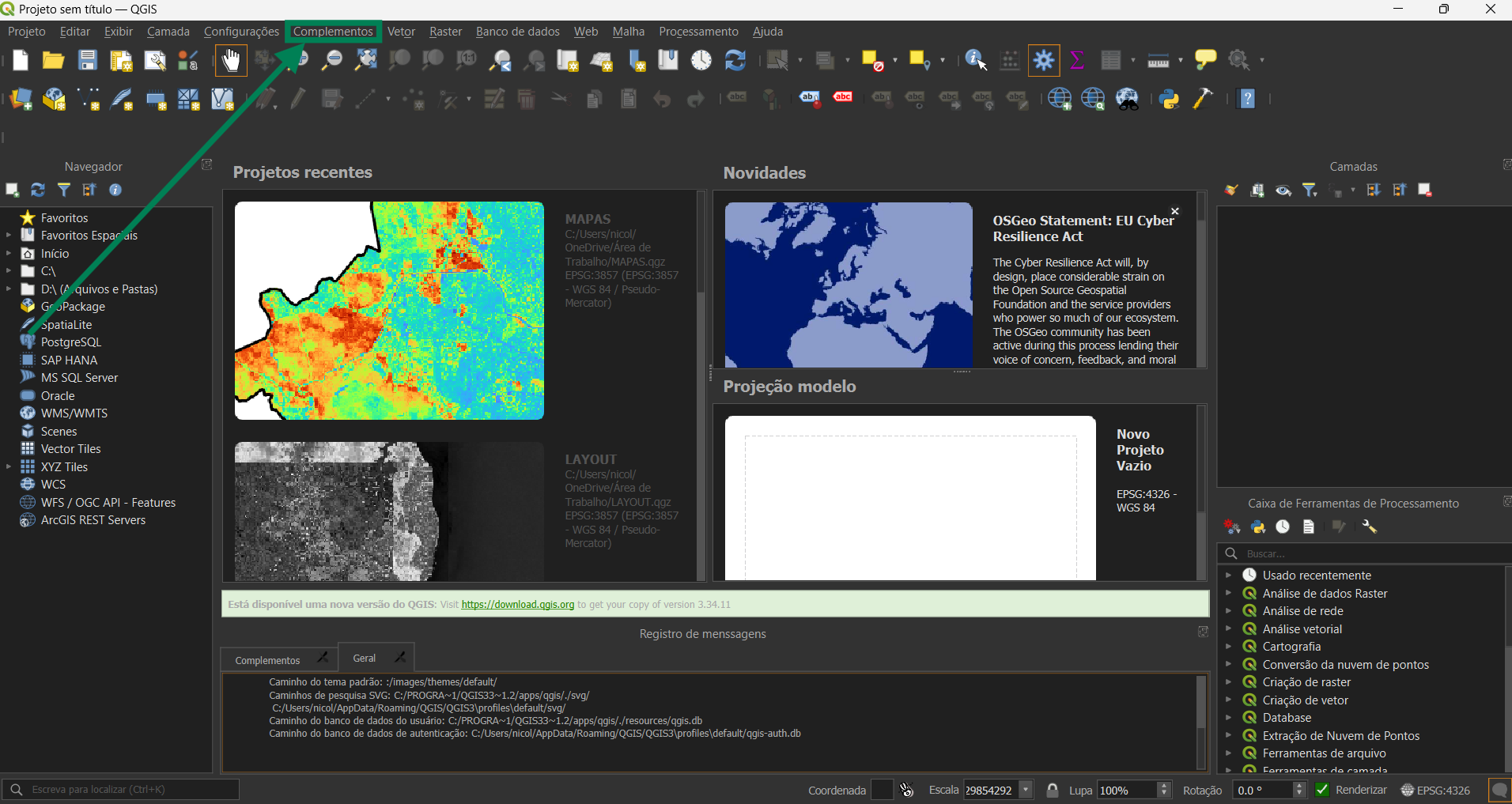The image size is (1512, 804).
Task: Expand the Favoritos Espaciais item
Action: coord(8,235)
